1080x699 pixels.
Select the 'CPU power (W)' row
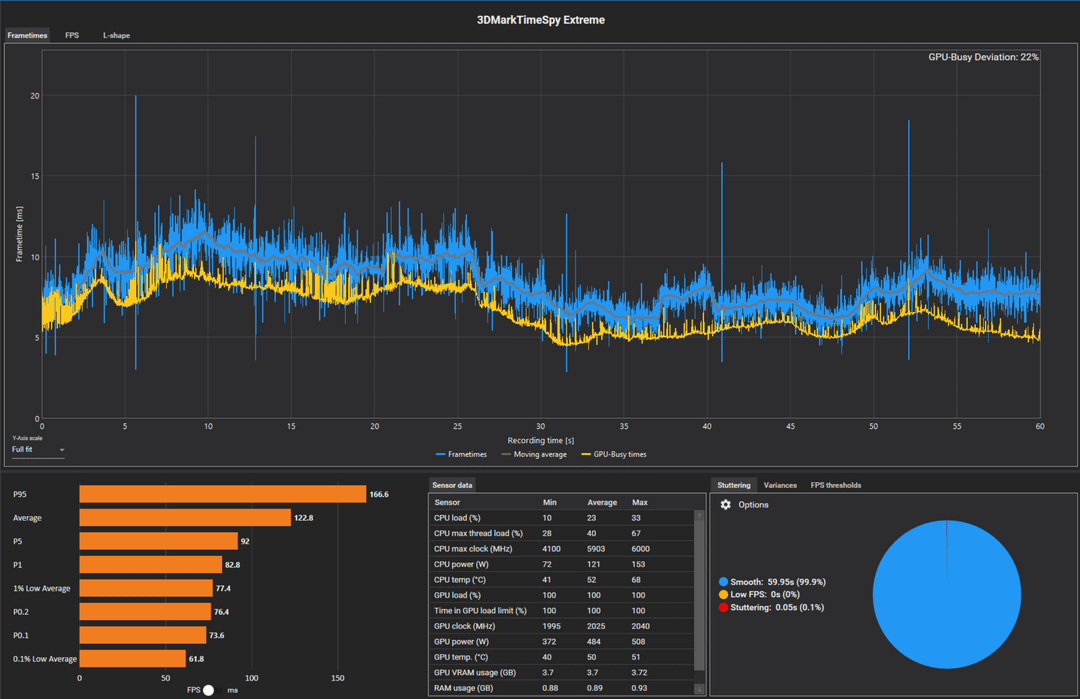562,564
